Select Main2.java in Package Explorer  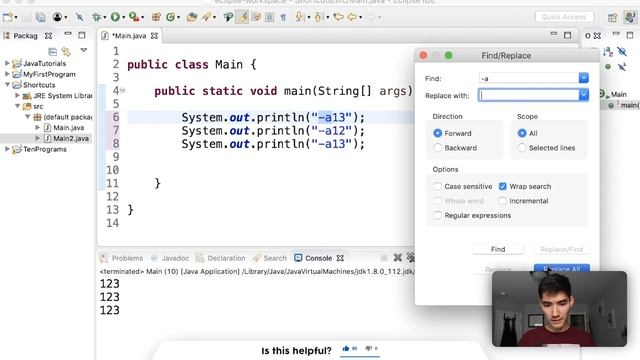71,138
